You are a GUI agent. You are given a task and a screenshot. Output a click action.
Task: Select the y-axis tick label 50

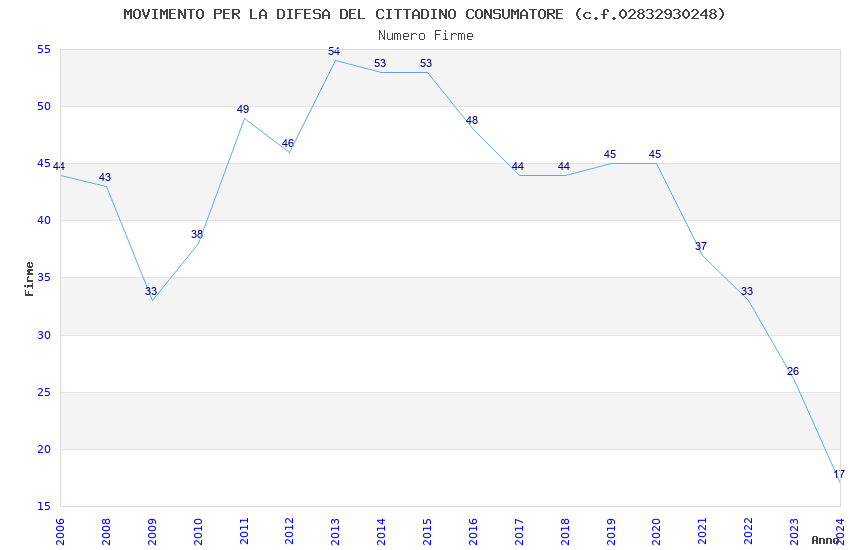tap(43, 106)
